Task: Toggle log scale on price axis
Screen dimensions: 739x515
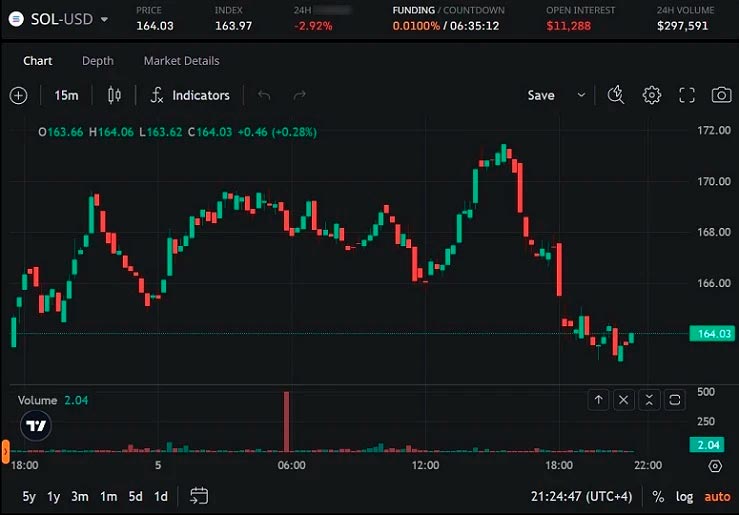Action: tap(684, 496)
